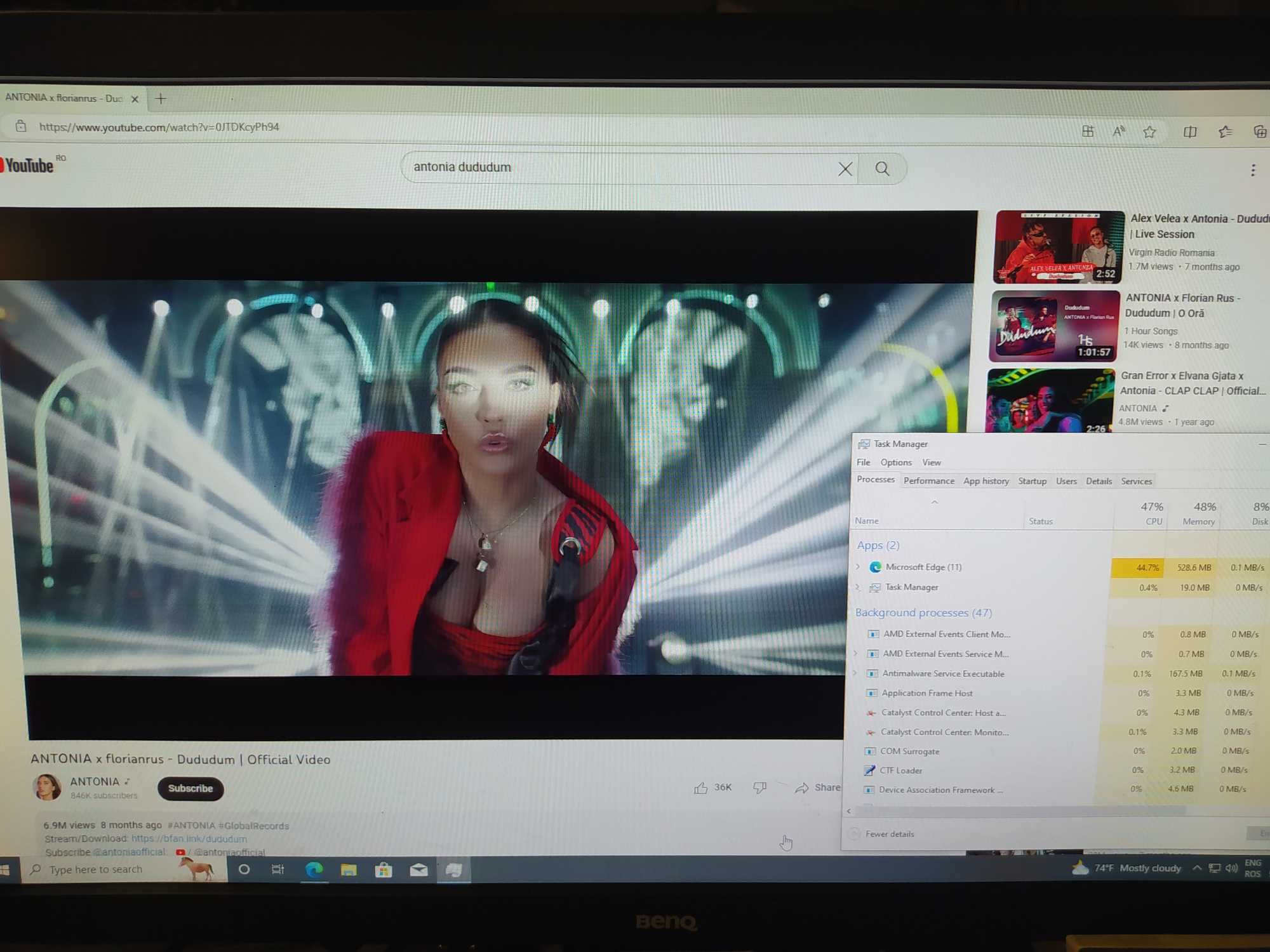Open Alex Velea x Antonia Live Session thumbnail
The height and width of the screenshot is (952, 1270).
point(1058,247)
